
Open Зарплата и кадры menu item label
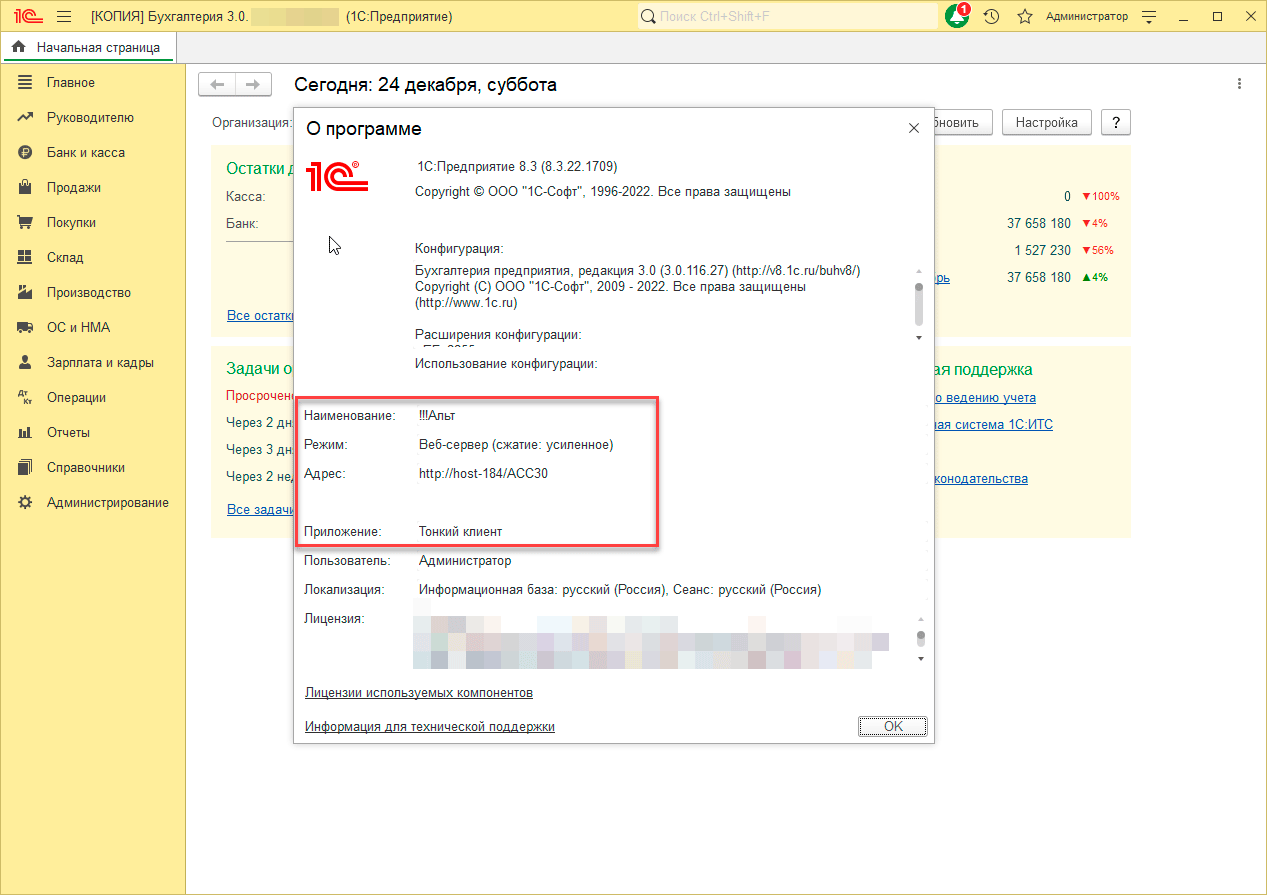100,363
